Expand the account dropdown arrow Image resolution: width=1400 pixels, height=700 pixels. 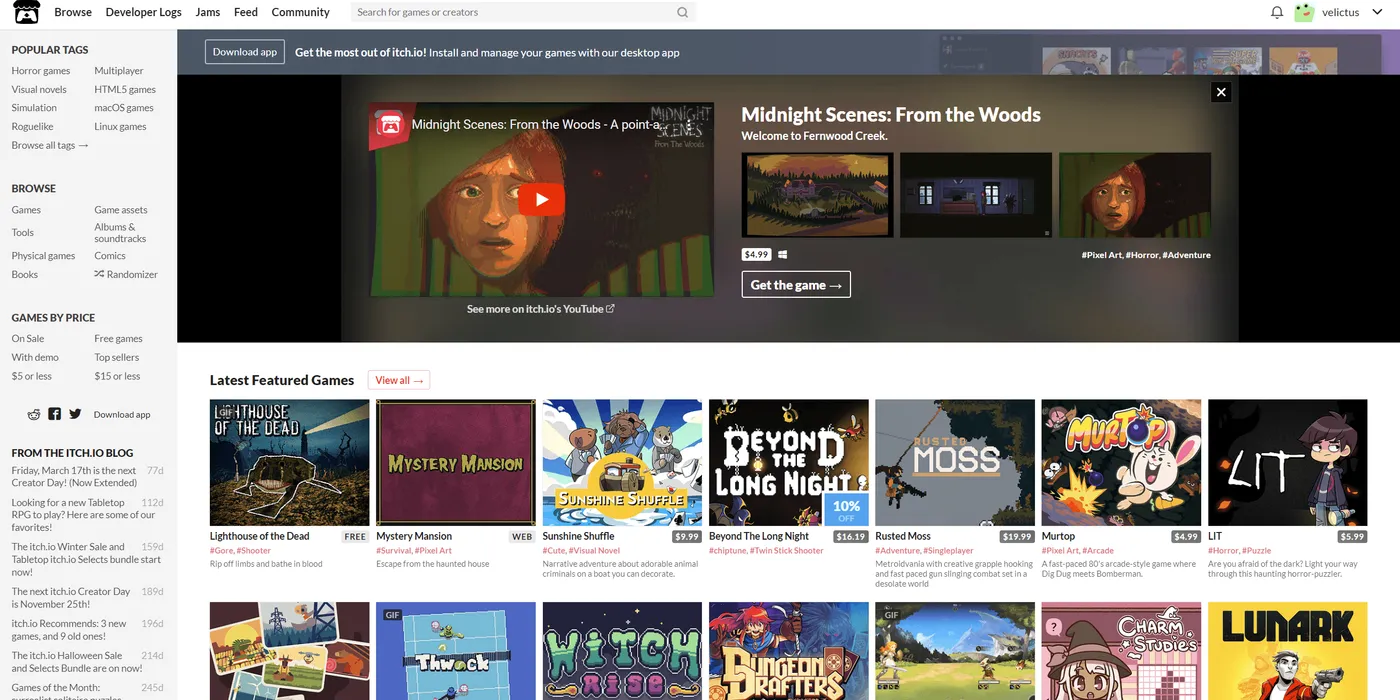(x=1377, y=12)
